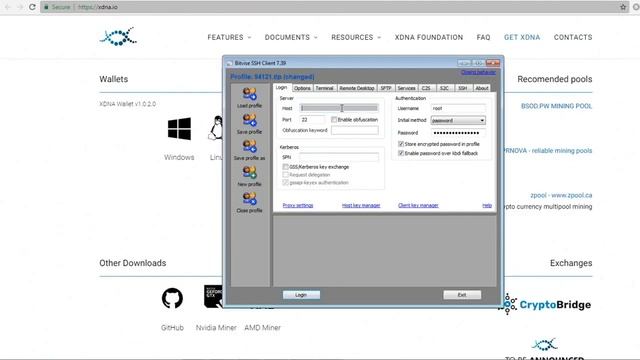The image size is (640, 360).
Task: Click the Linux penguin wallet icon
Action: (x=216, y=128)
